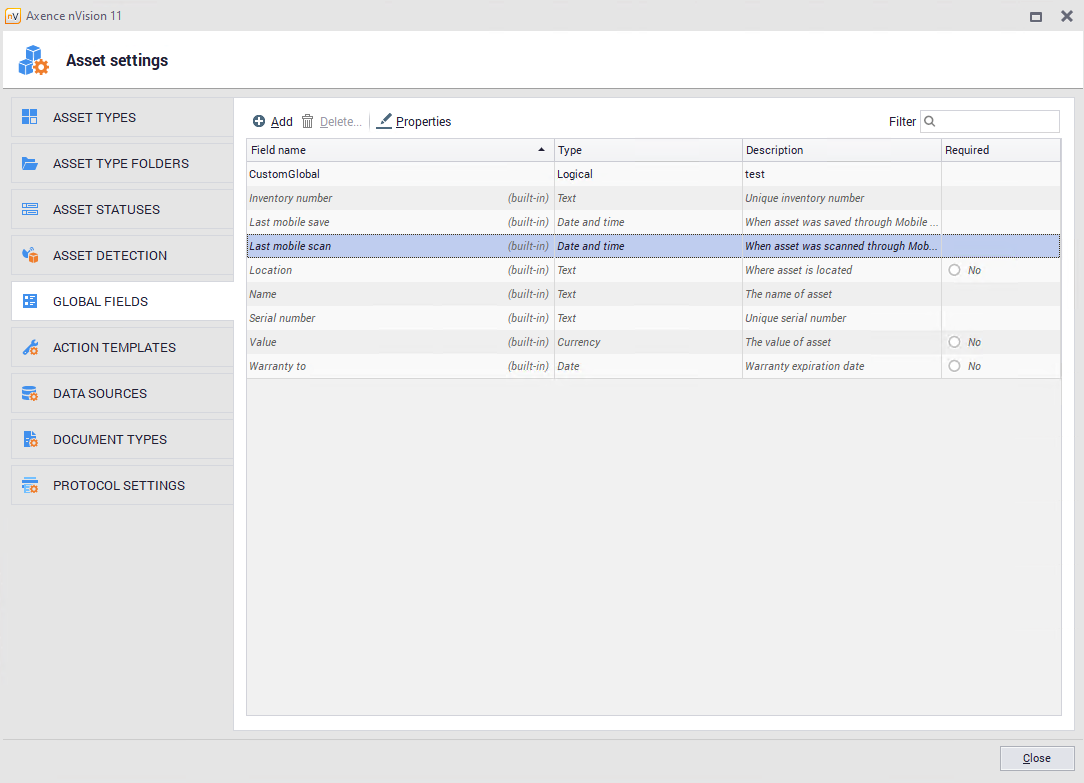Toggle Required radio for Value field
1084x783 pixels.
coord(954,342)
